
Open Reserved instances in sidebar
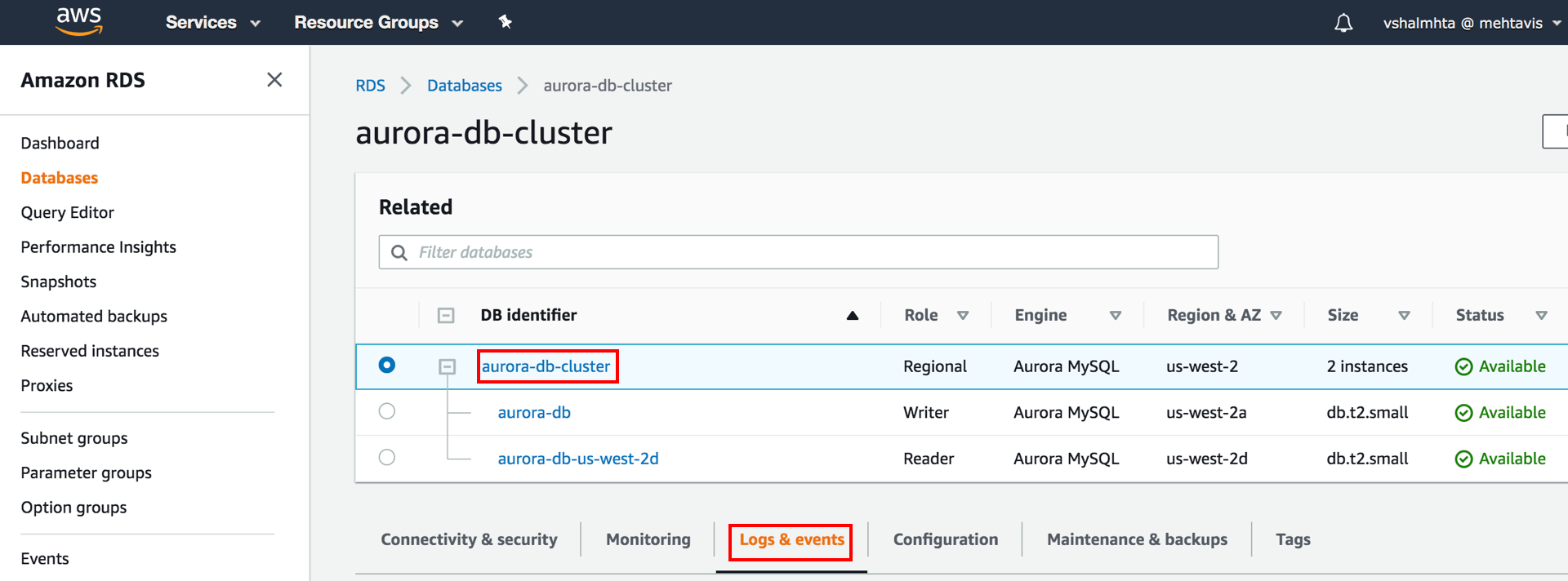click(x=90, y=351)
